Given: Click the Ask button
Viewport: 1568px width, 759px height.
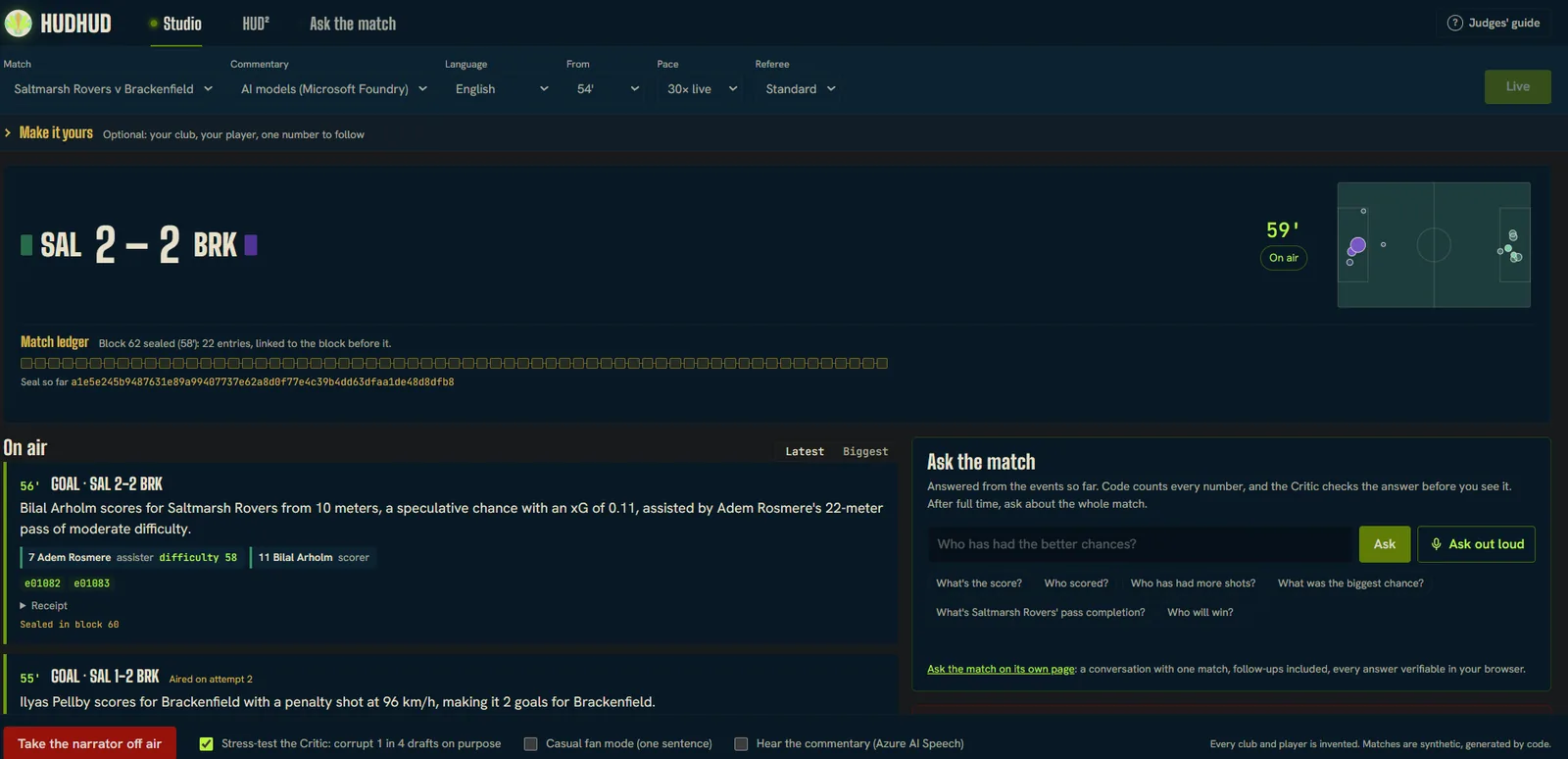Looking at the screenshot, I should (x=1385, y=544).
